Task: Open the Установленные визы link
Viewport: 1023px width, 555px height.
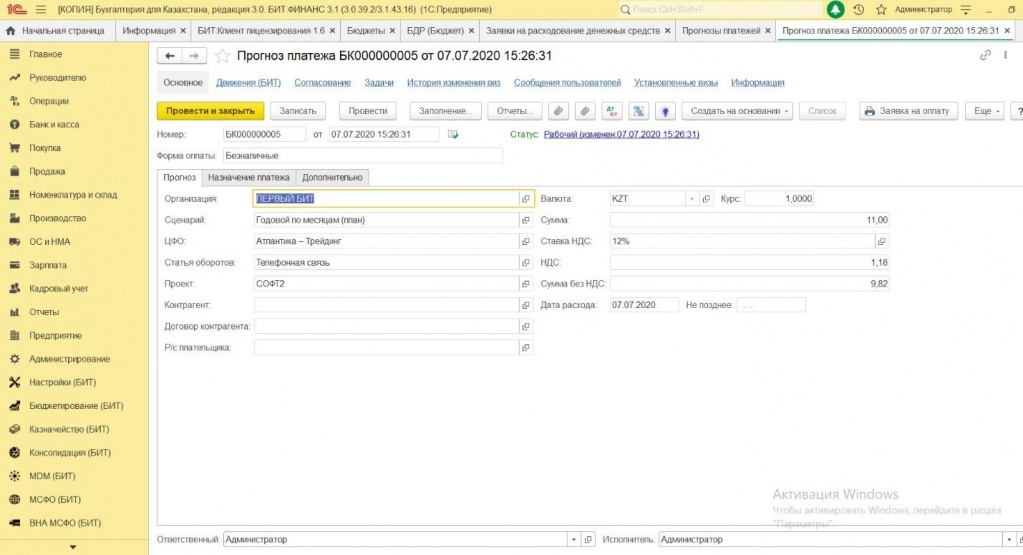Action: (x=676, y=83)
